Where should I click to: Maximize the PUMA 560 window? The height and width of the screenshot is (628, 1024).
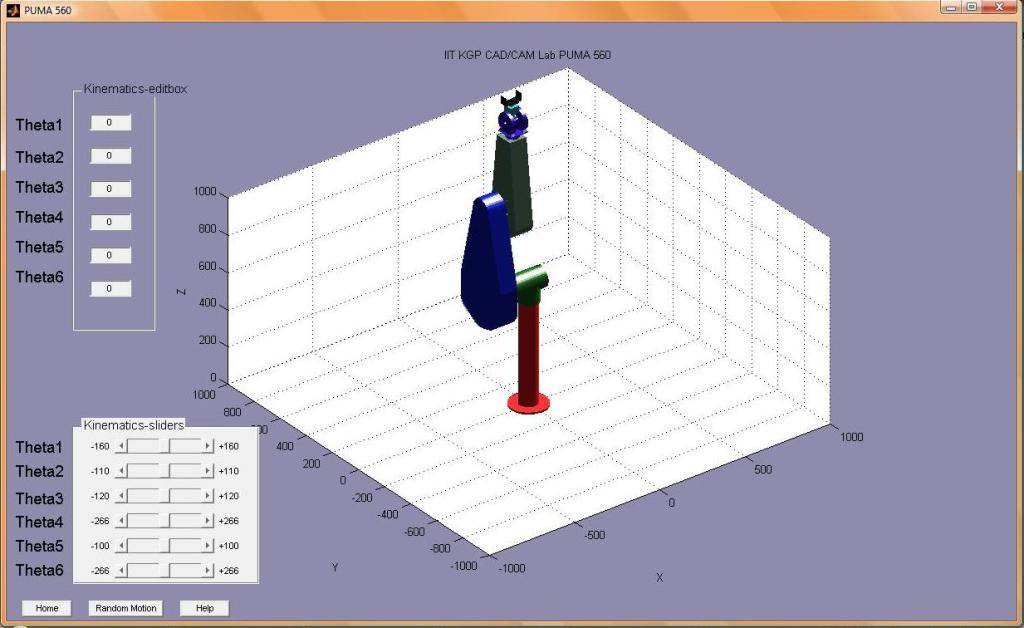972,7
